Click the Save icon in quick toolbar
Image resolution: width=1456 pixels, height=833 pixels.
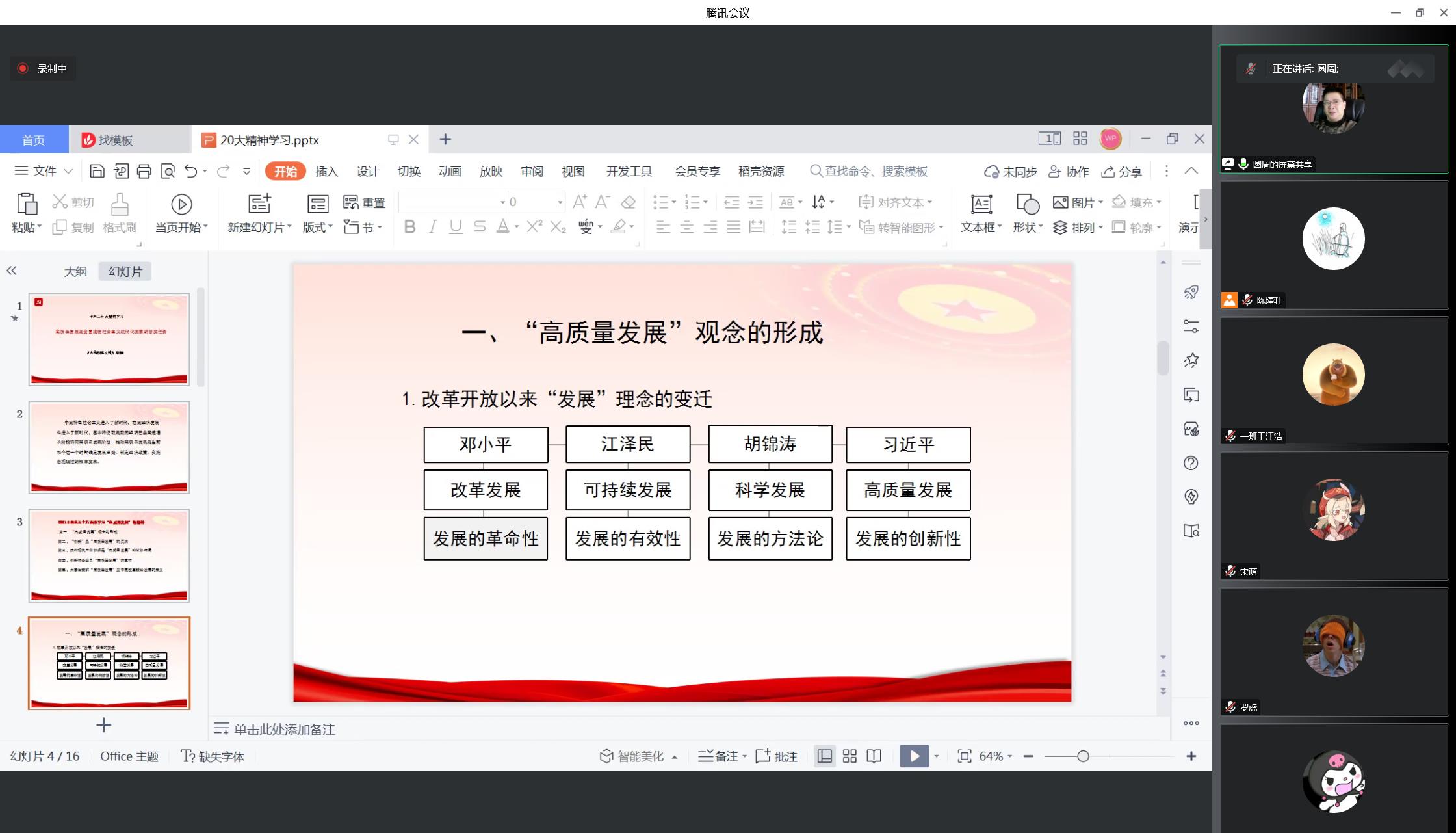pos(97,171)
